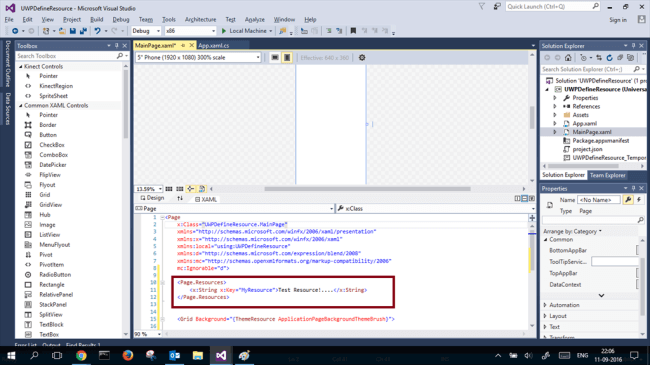This screenshot has width=650, height=365.
Task: Start debugging with the Local Machine play icon
Action: pyautogui.click(x=224, y=31)
